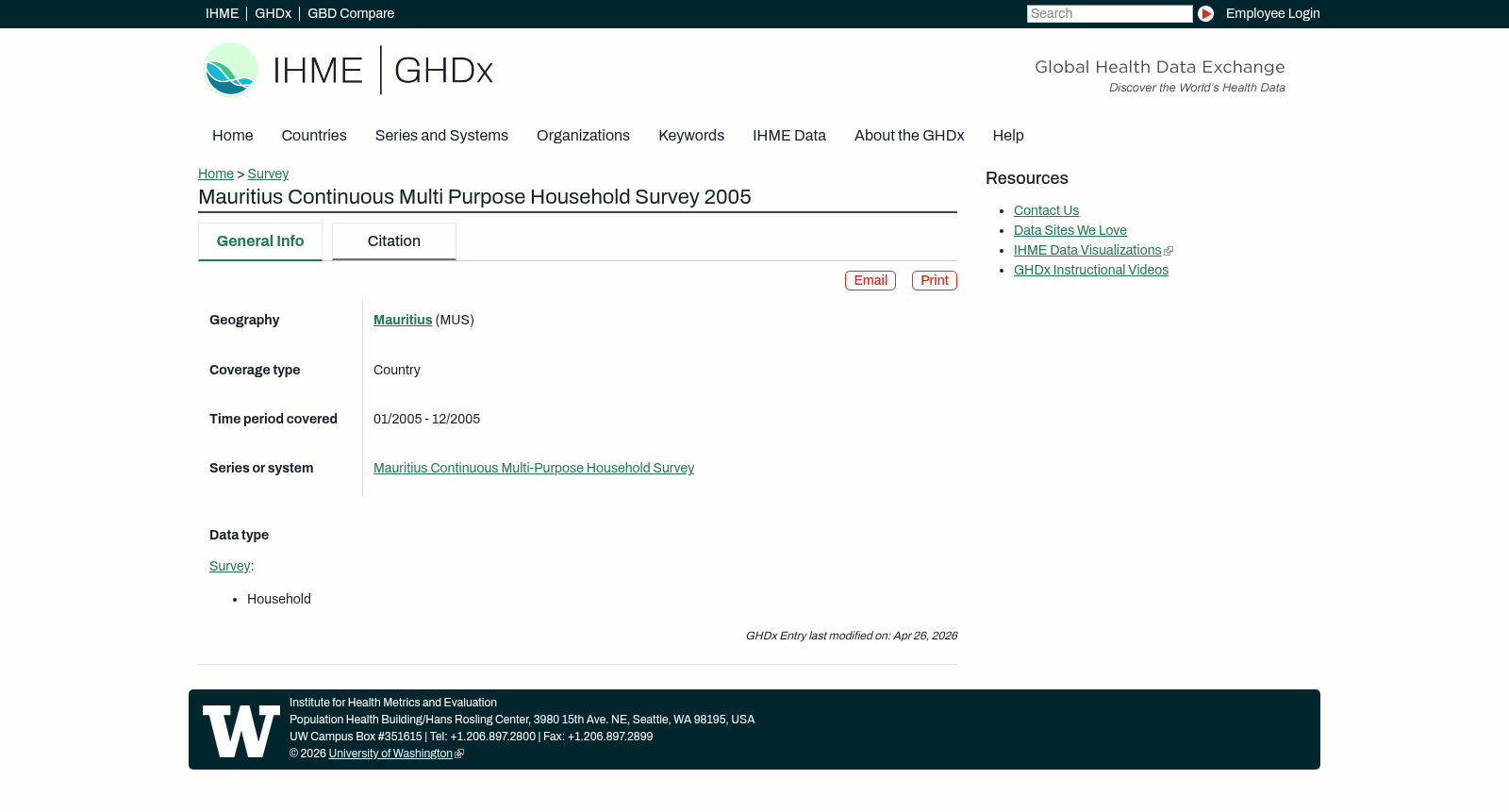Click the Employee Login link
The height and width of the screenshot is (812, 1509).
1273,14
